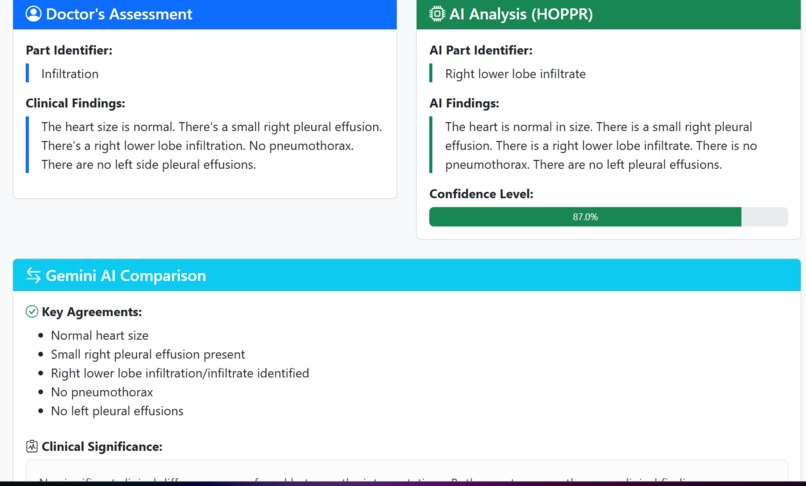Image resolution: width=806 pixels, height=486 pixels.
Task: Click the 'AI Findings:' label
Action: [x=464, y=103]
